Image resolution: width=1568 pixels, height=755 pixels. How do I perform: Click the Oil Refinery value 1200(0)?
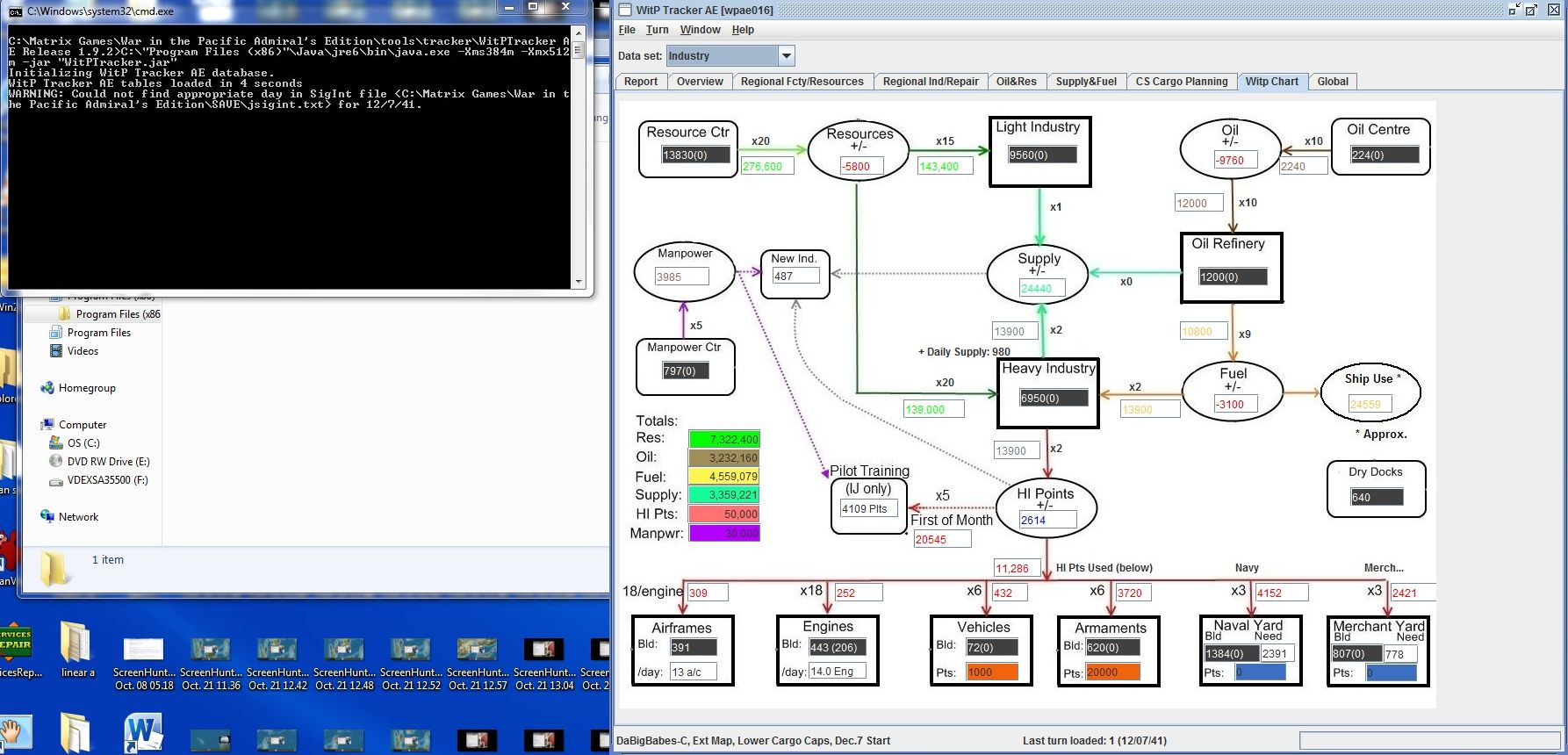1233,277
